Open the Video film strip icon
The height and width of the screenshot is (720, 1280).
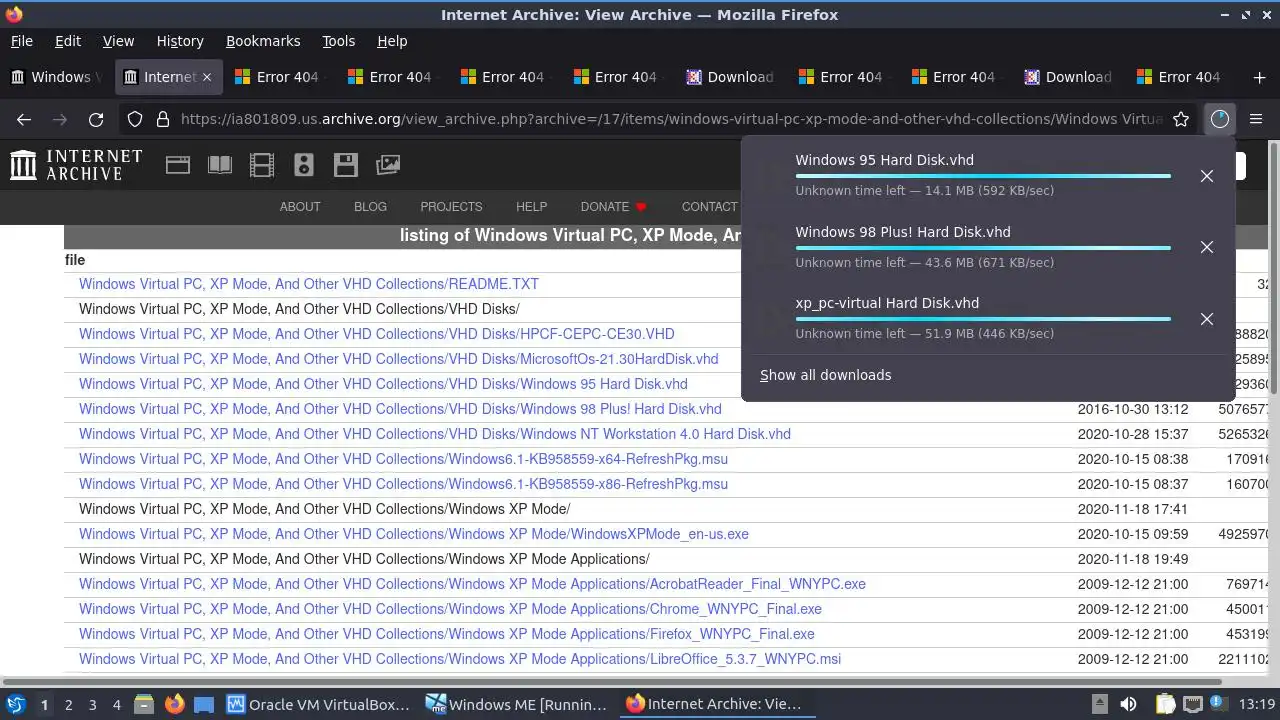tap(262, 165)
